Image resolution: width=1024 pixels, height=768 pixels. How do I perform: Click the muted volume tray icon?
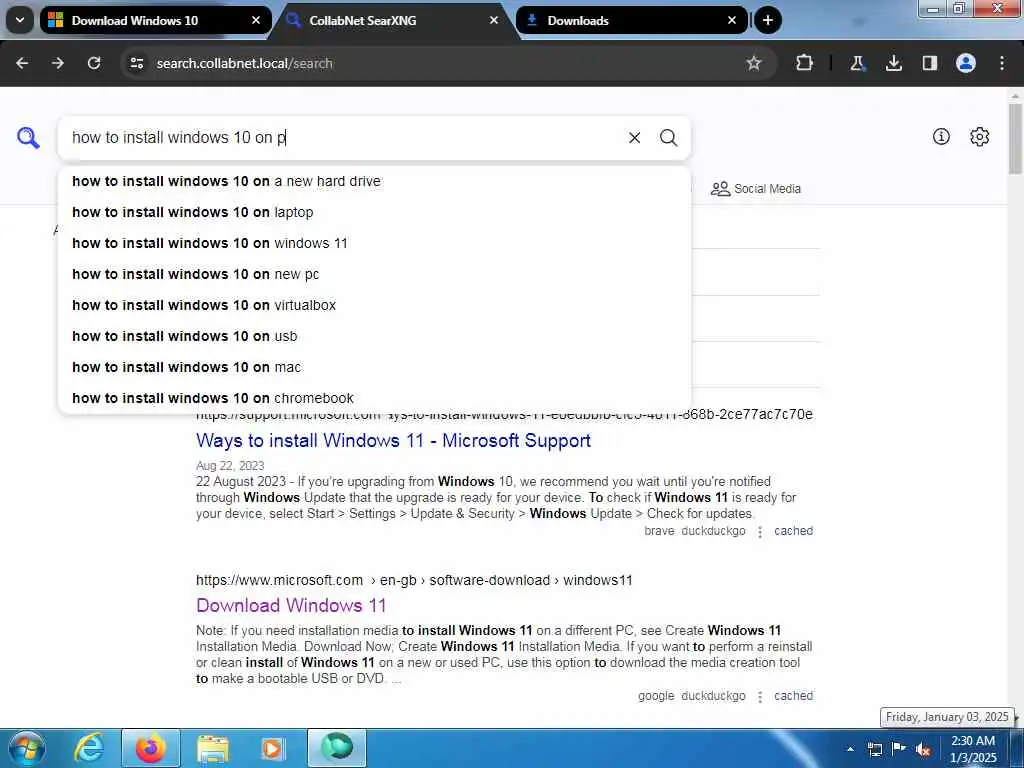pyautogui.click(x=923, y=749)
